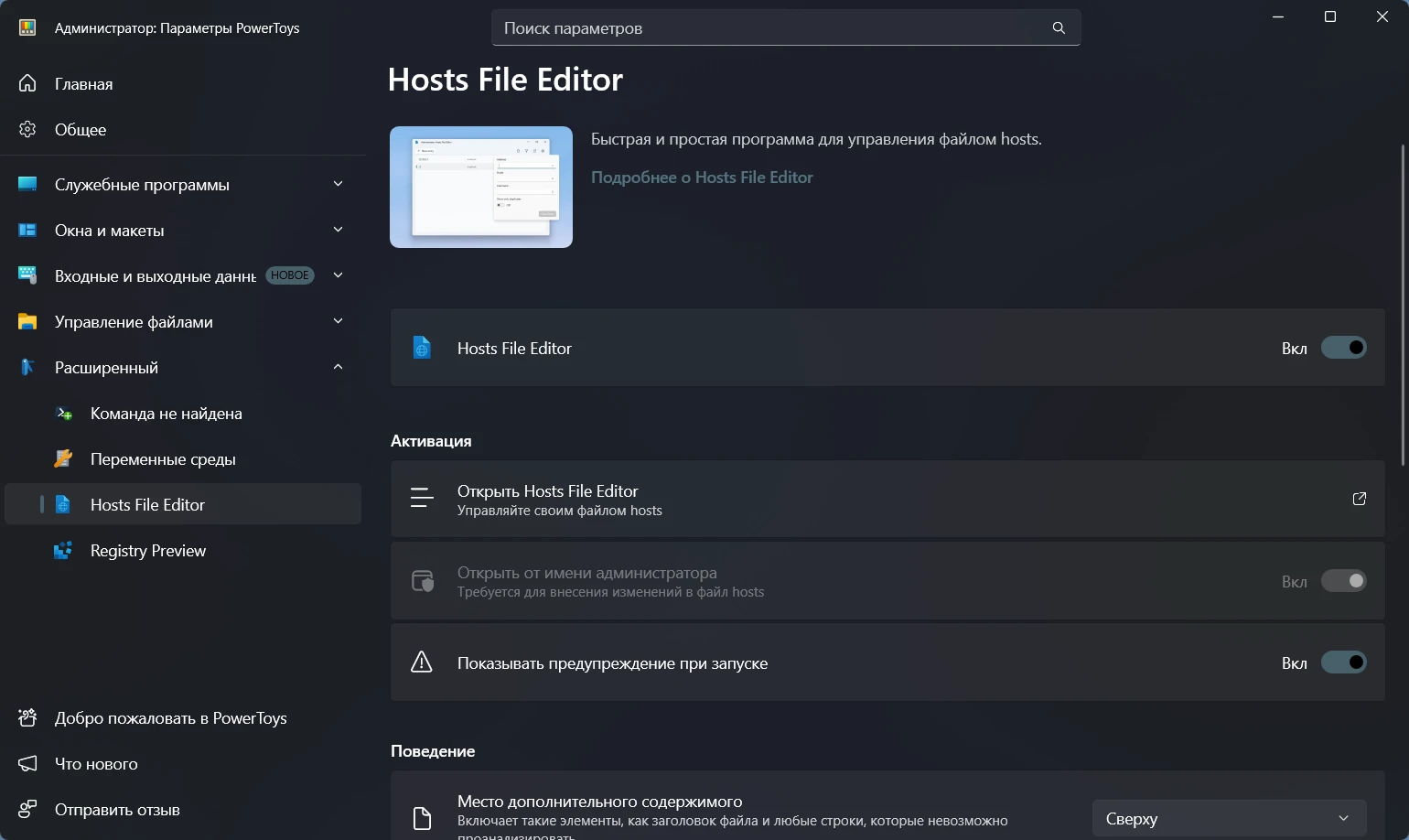The height and width of the screenshot is (840, 1409).
Task: Click the File Management folder icon
Action: 27,321
